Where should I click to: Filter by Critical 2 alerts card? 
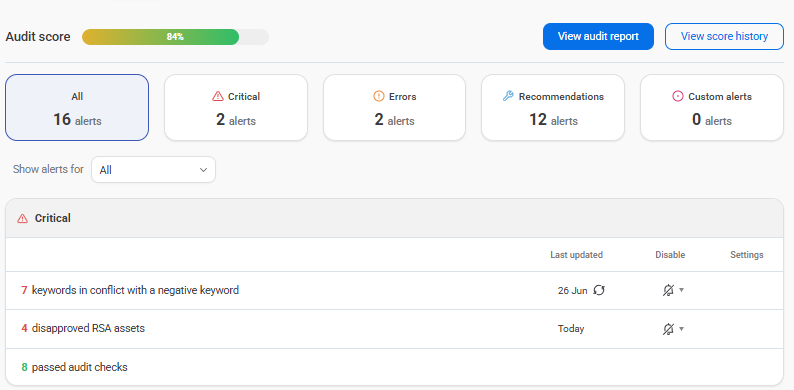[236, 107]
